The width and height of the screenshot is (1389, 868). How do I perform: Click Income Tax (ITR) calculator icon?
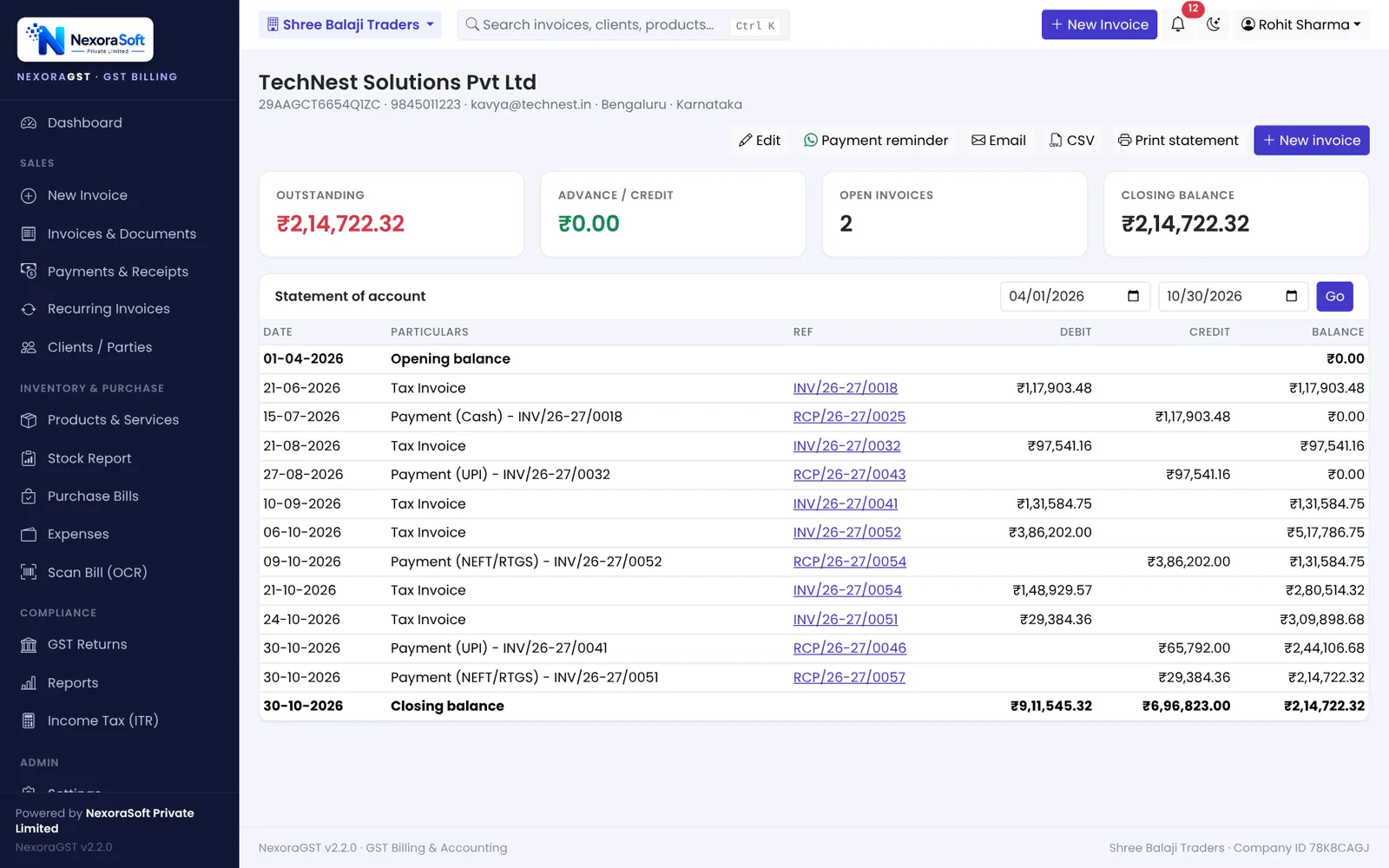coord(29,721)
